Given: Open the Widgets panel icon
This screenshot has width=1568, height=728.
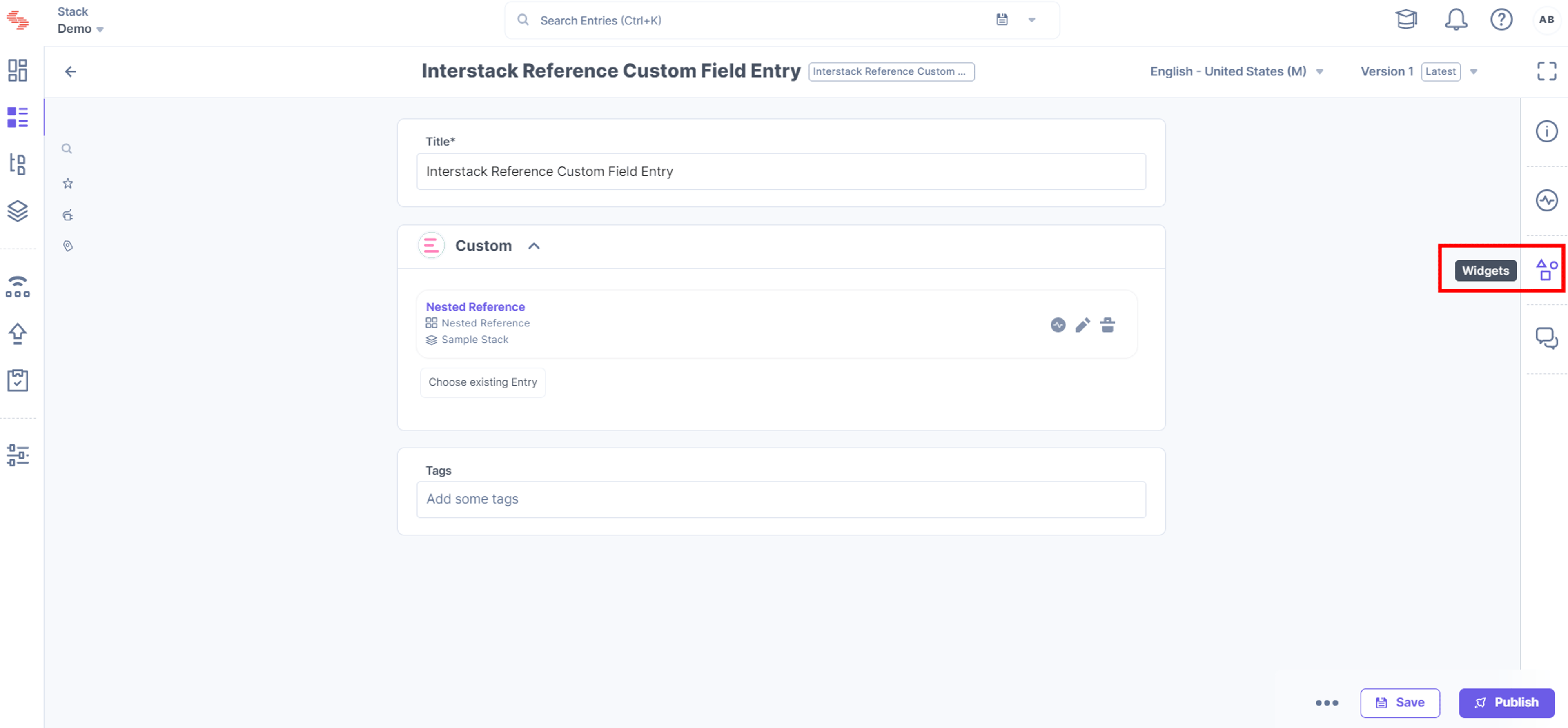Looking at the screenshot, I should click(1546, 269).
